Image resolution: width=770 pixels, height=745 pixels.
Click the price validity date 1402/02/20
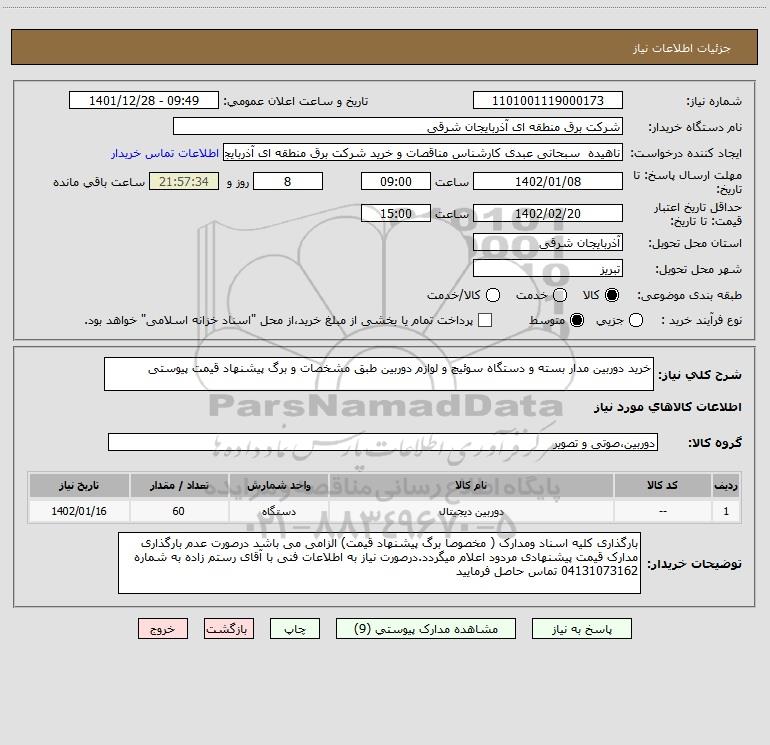(548, 213)
